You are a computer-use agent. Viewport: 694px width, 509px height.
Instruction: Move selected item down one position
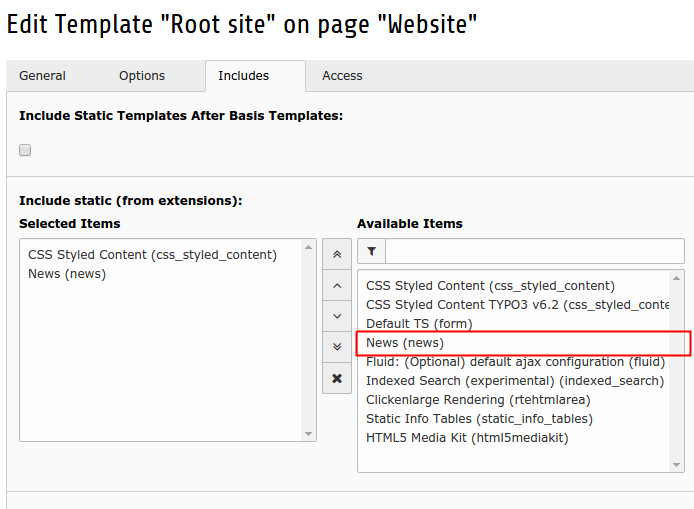pyautogui.click(x=336, y=317)
